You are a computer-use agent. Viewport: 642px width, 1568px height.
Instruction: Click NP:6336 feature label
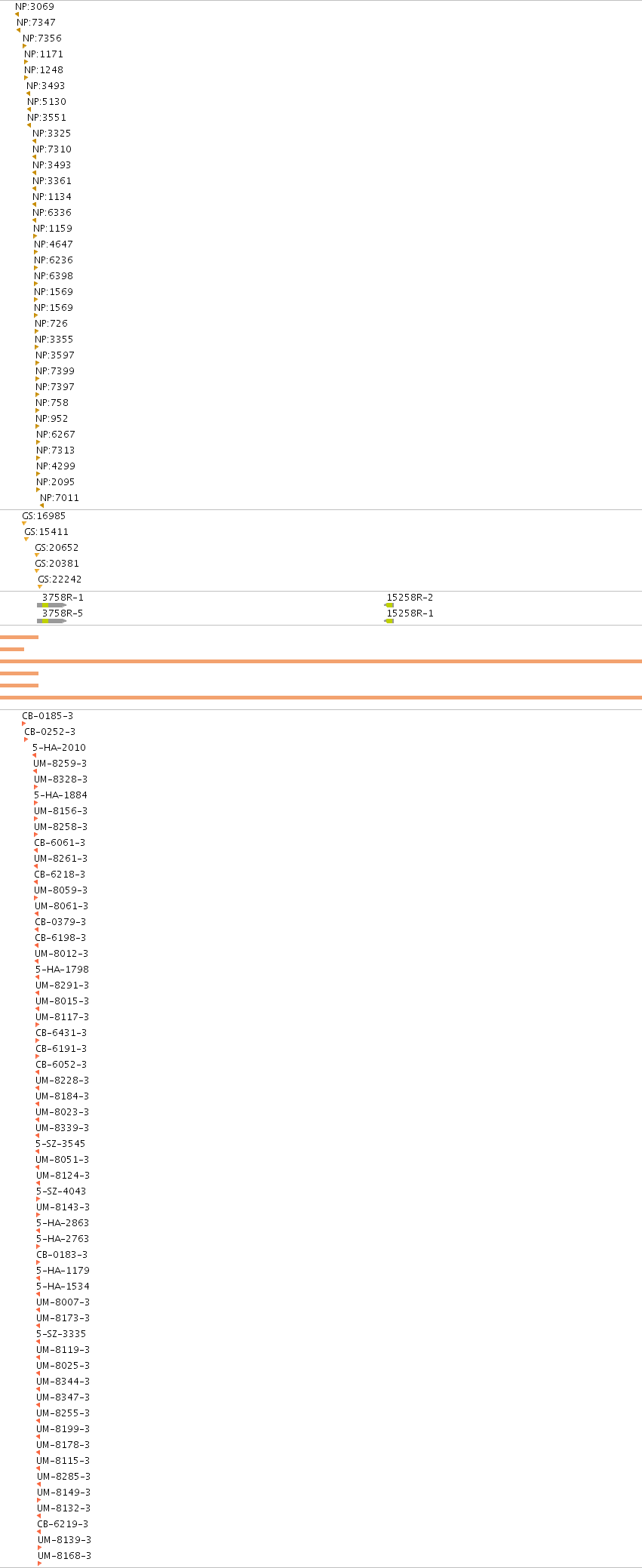click(52, 213)
